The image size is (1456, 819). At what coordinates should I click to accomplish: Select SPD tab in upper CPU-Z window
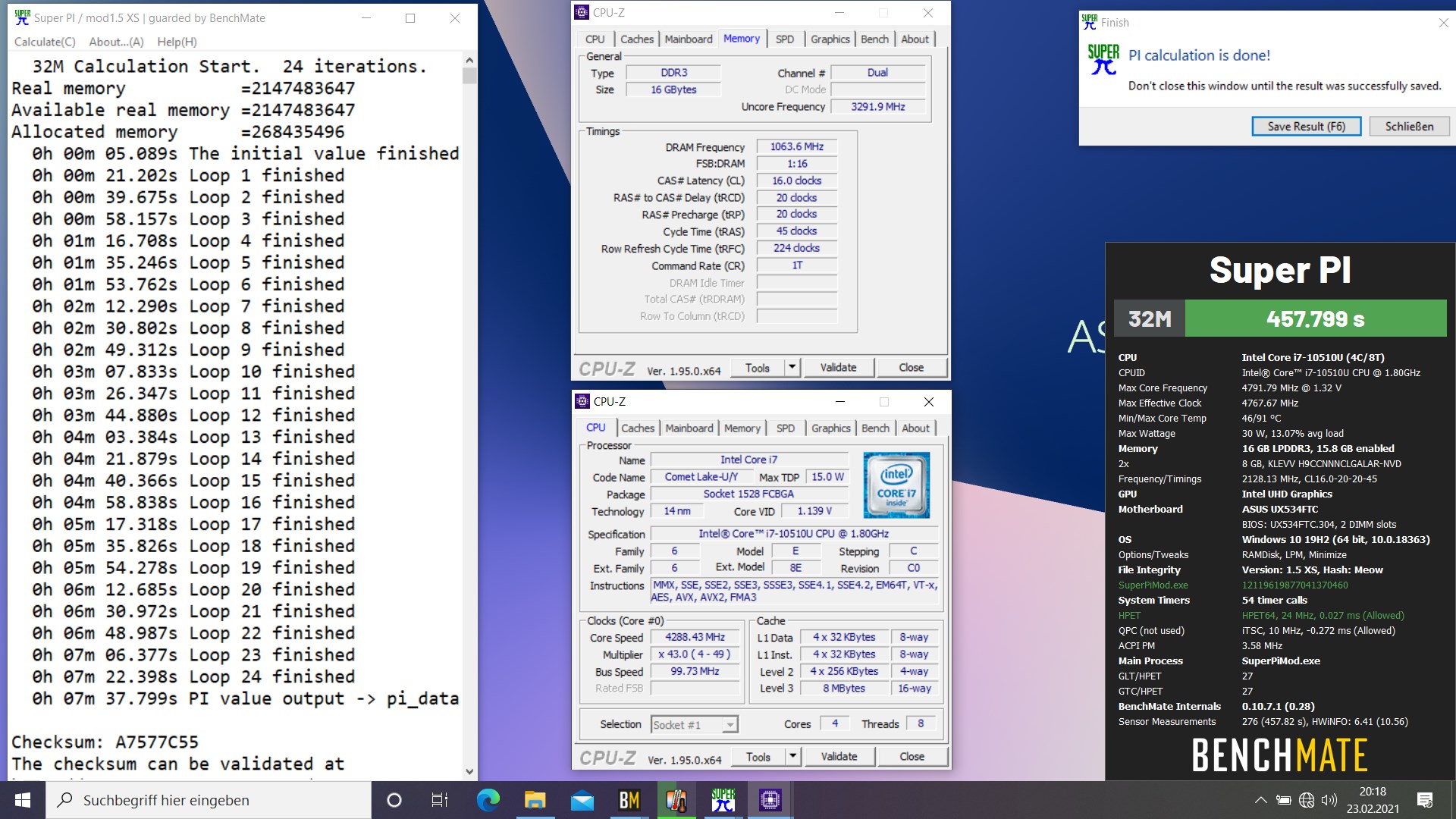785,39
